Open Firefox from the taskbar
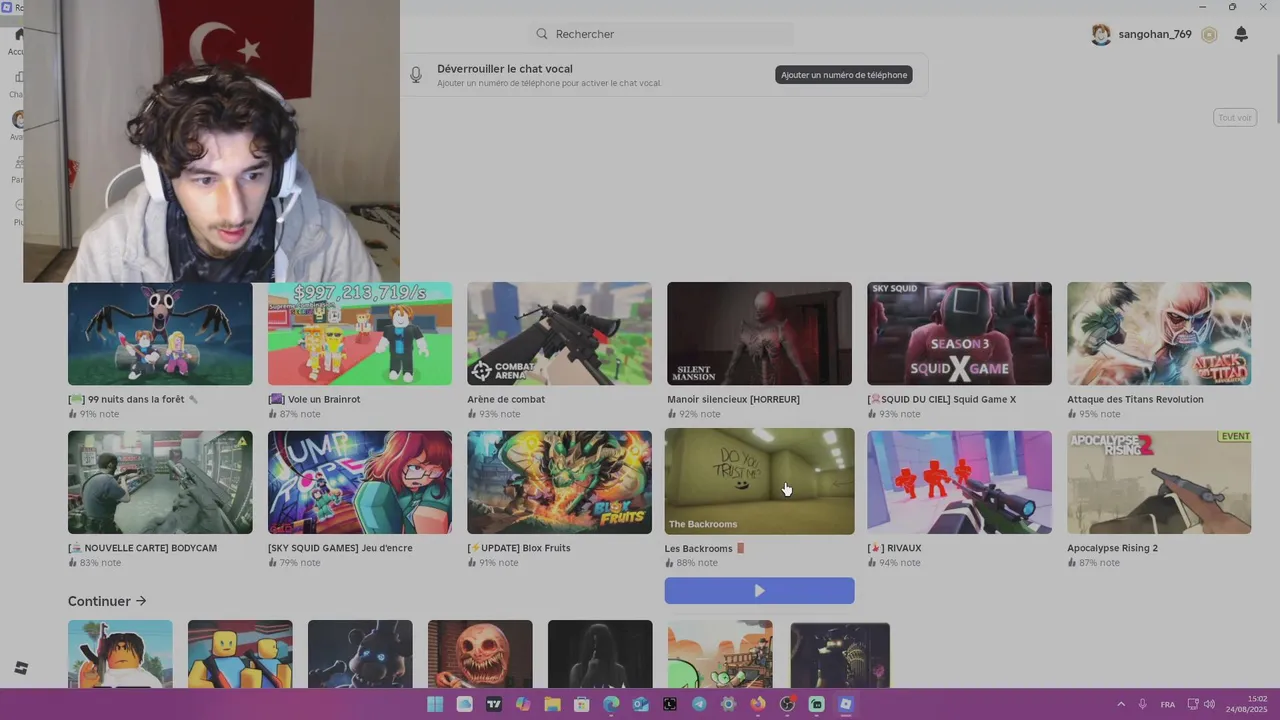 coord(758,704)
